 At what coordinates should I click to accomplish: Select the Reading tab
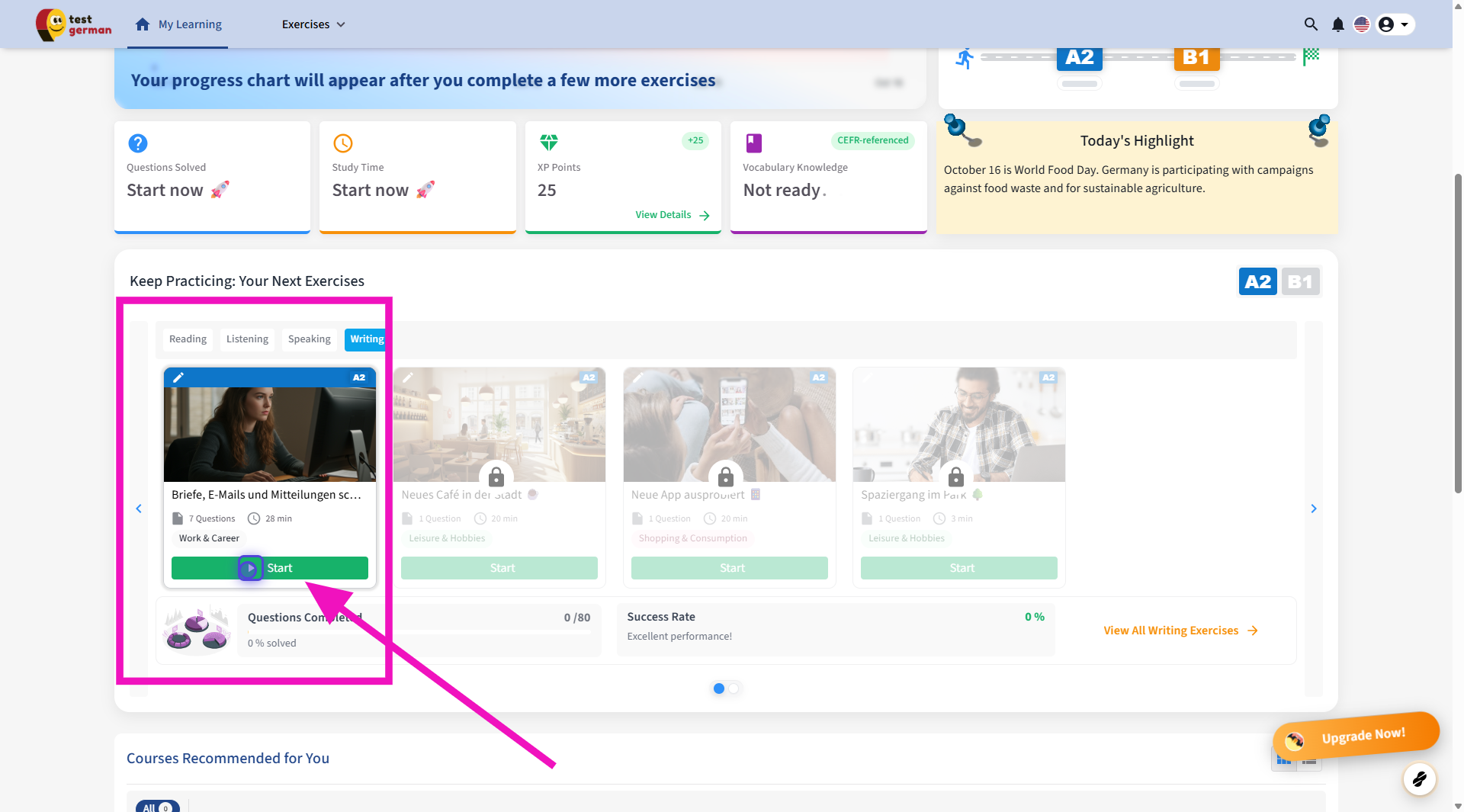click(x=188, y=339)
